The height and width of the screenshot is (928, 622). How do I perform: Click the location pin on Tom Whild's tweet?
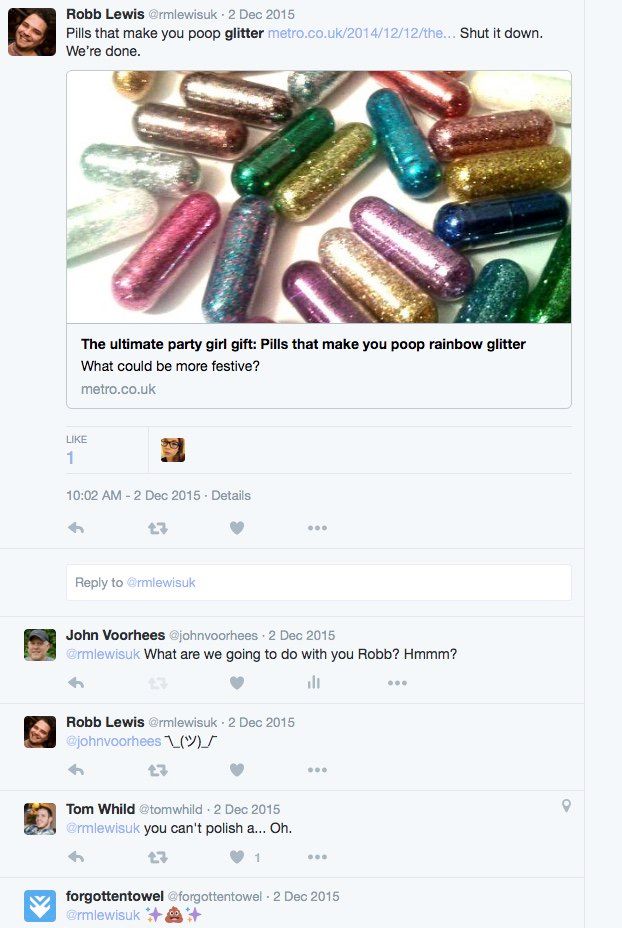pyautogui.click(x=566, y=806)
